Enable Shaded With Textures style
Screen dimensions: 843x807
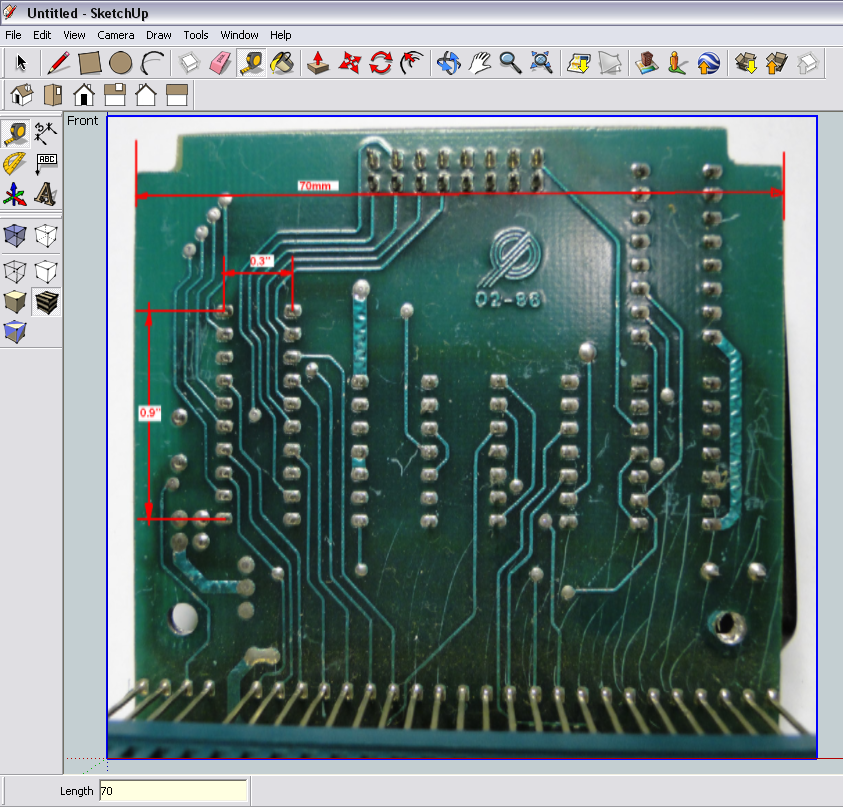pos(46,302)
